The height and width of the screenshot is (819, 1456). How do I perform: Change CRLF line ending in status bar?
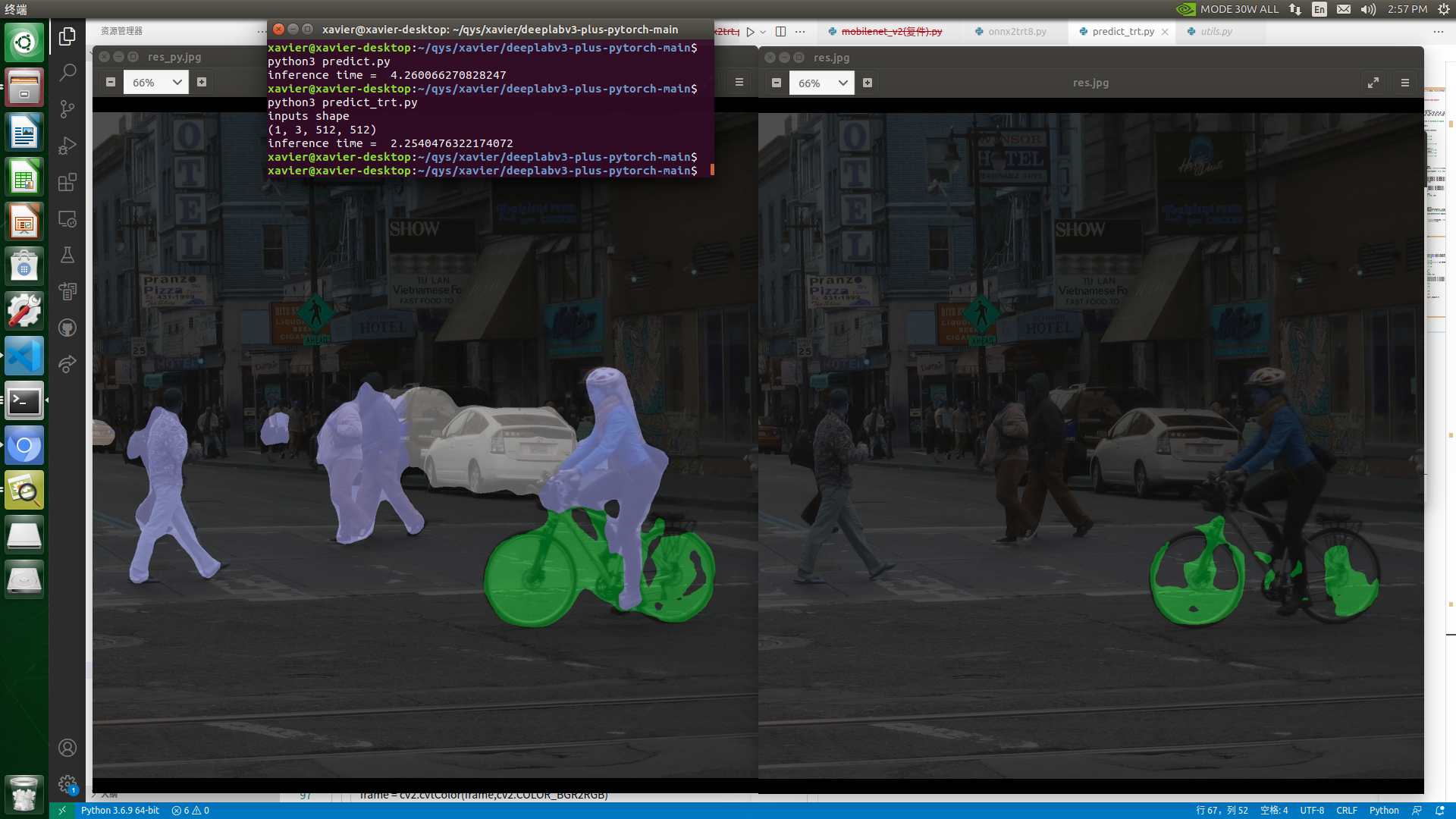[x=1346, y=811]
